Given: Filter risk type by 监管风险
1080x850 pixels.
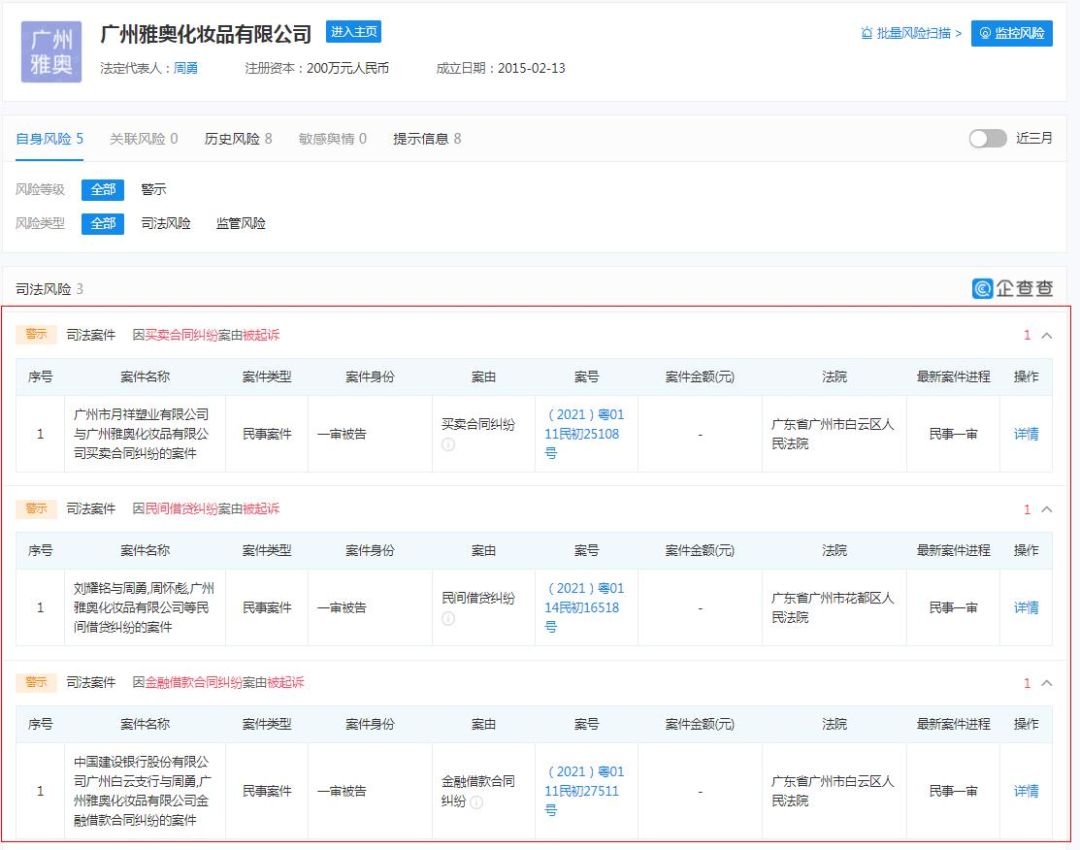Looking at the screenshot, I should click(x=241, y=223).
